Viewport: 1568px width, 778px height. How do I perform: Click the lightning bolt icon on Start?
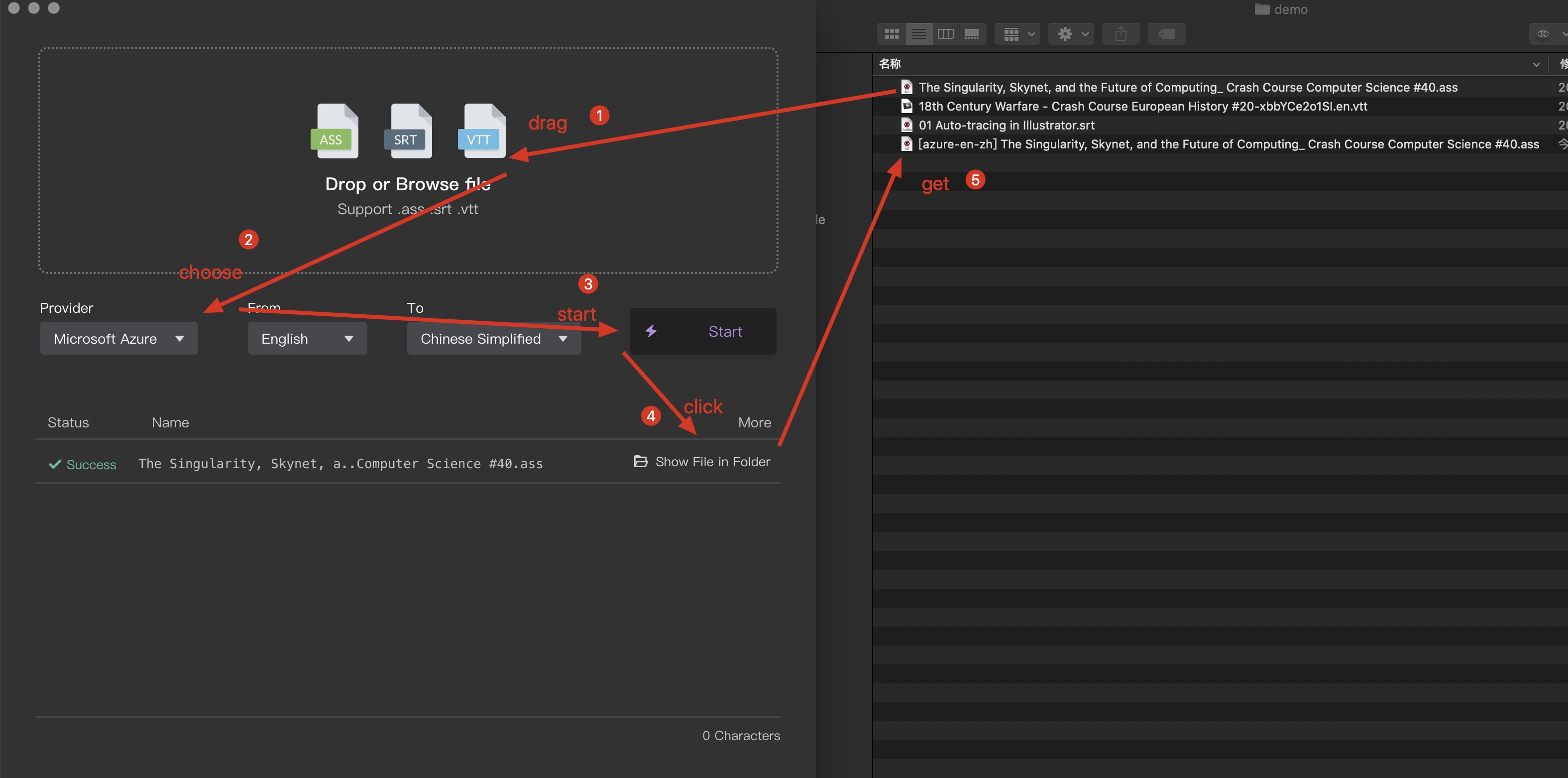click(x=651, y=331)
